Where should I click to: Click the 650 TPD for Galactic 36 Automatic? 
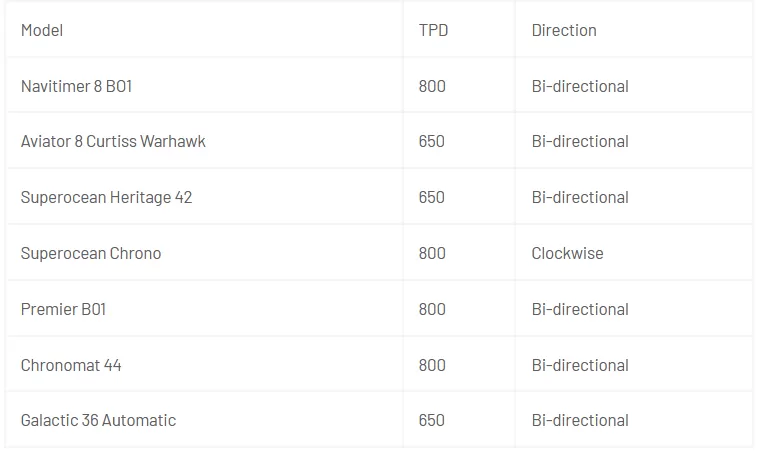[x=431, y=420]
